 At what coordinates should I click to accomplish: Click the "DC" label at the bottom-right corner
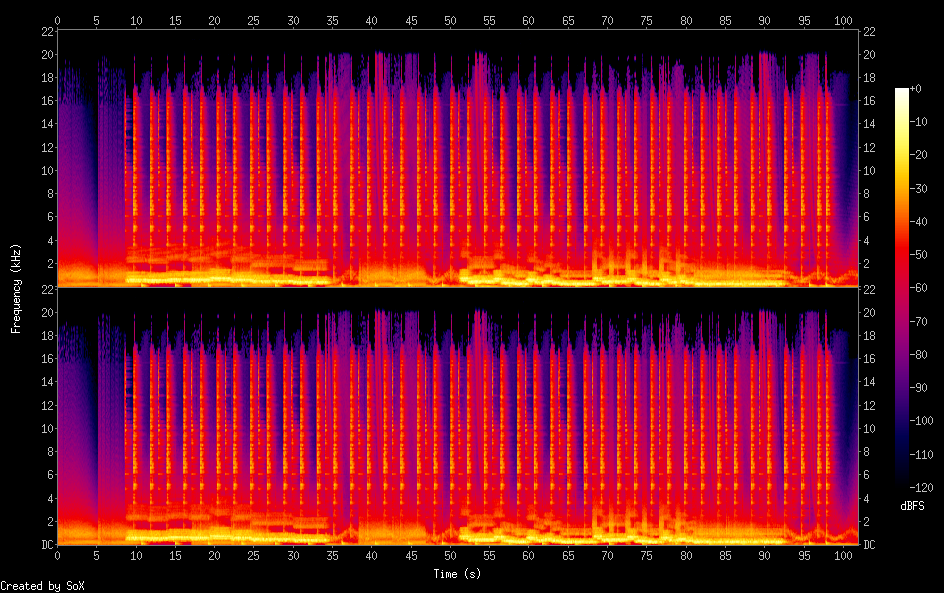[870, 545]
